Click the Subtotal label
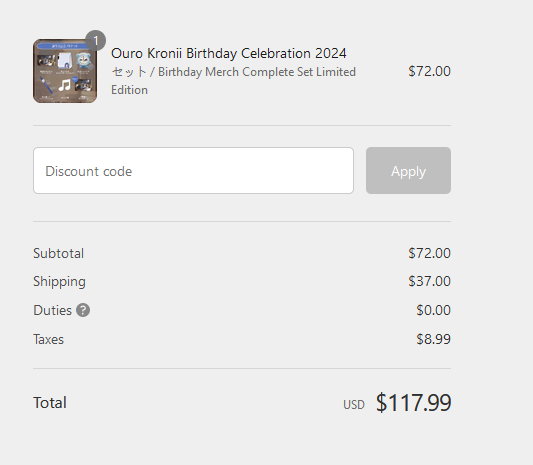The height and width of the screenshot is (465, 533). pyautogui.click(x=58, y=253)
